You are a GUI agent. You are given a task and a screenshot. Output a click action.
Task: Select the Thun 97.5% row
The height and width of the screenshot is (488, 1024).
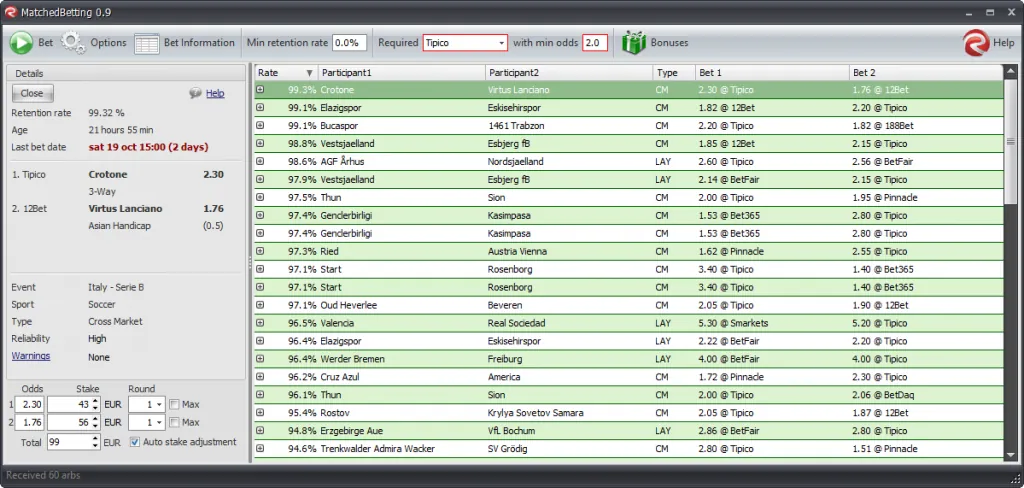(x=629, y=197)
